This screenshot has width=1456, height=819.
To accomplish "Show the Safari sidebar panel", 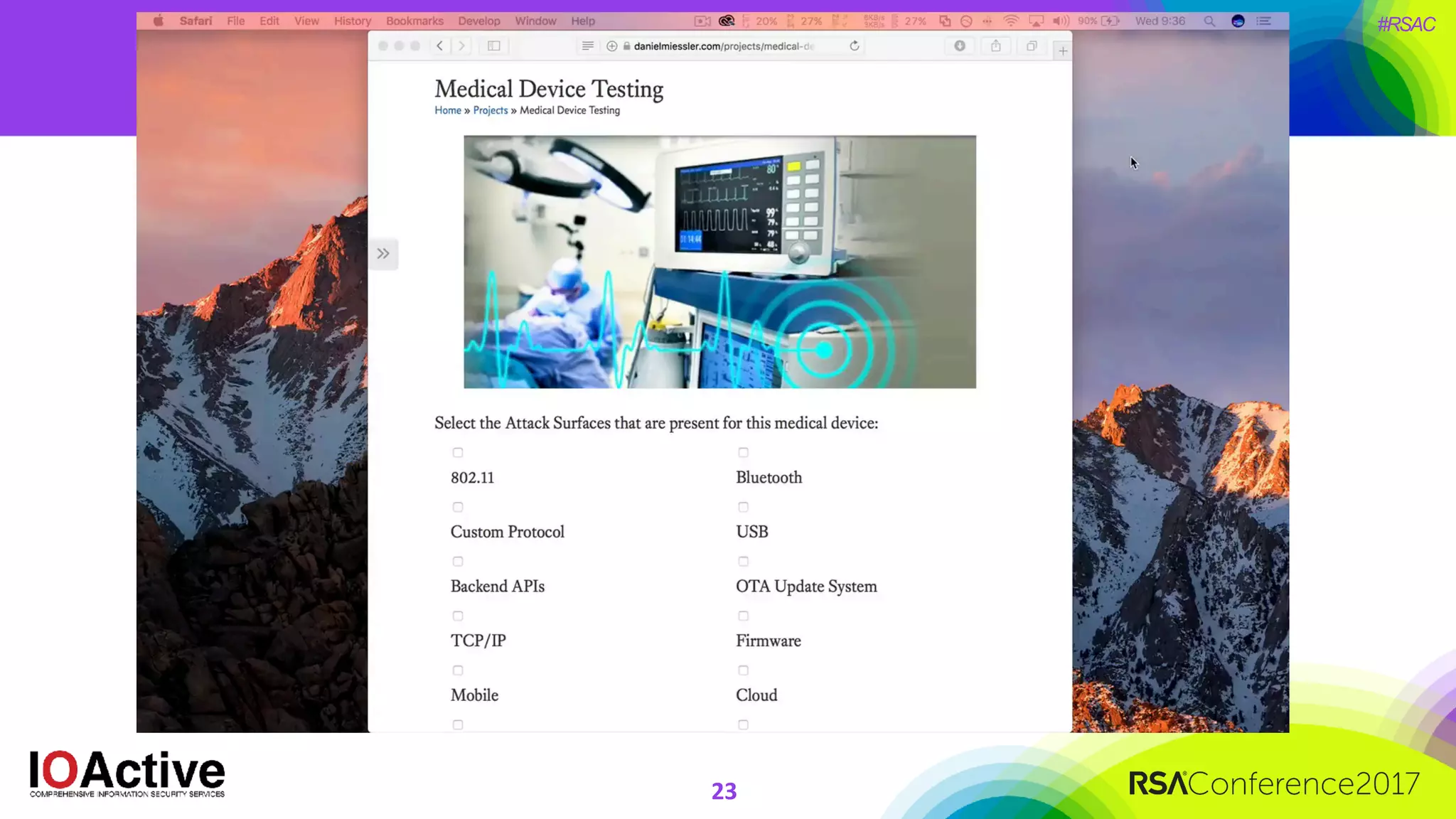I will point(494,46).
